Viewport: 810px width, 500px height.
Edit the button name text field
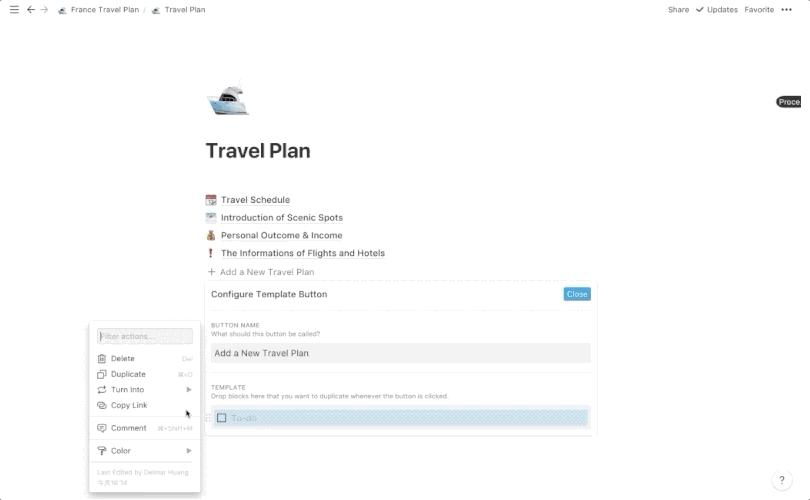(x=400, y=353)
